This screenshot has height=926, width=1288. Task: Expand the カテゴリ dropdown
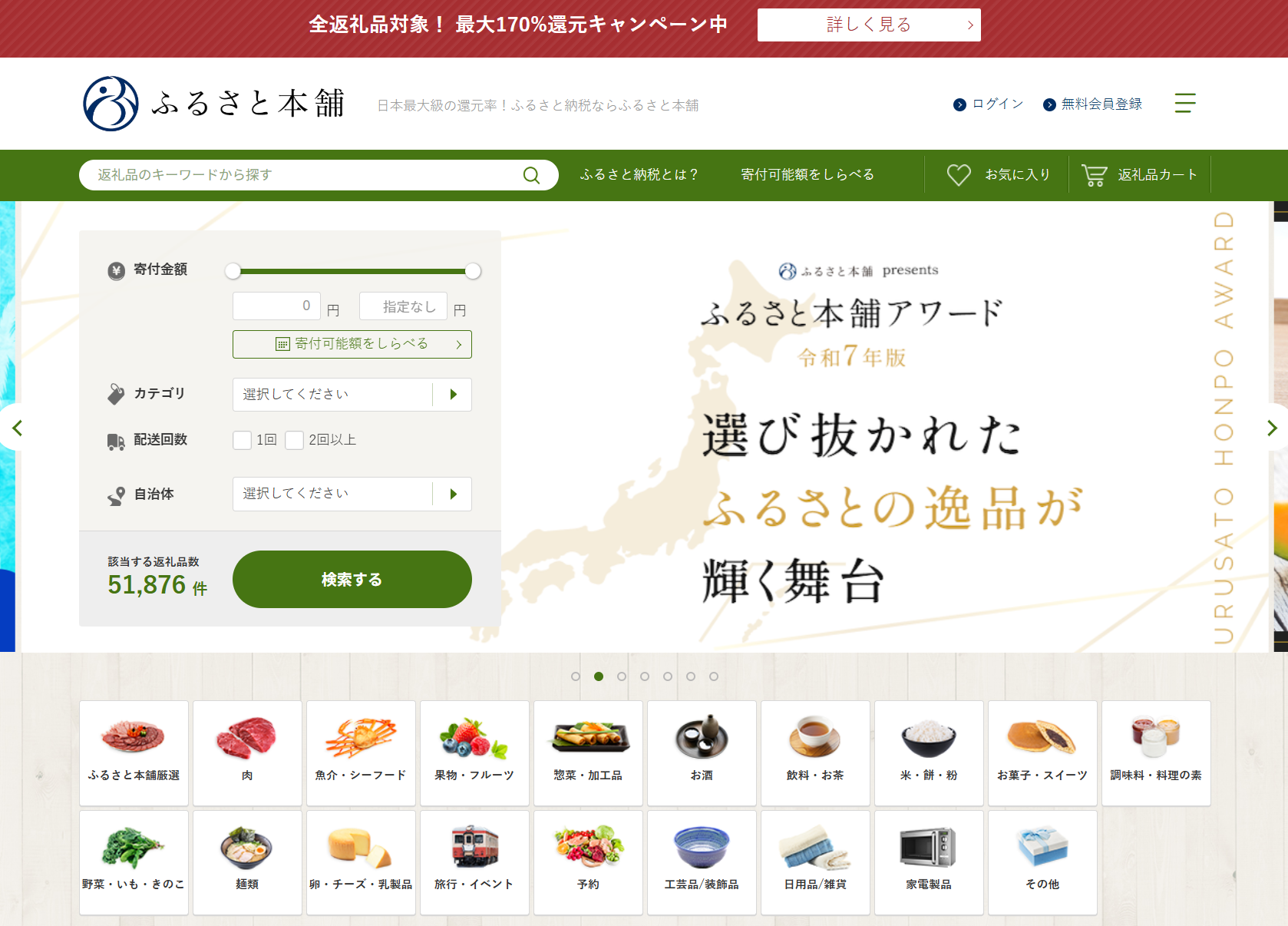pyautogui.click(x=352, y=395)
